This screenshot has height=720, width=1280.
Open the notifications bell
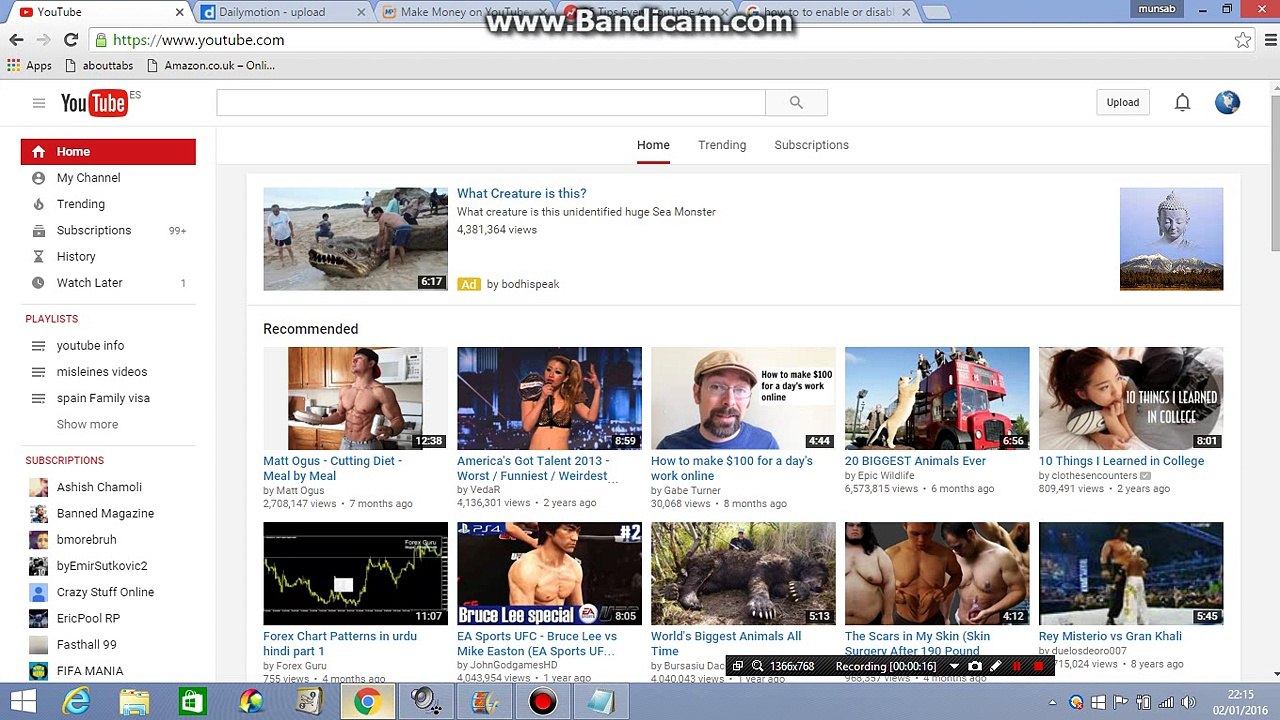[1182, 102]
